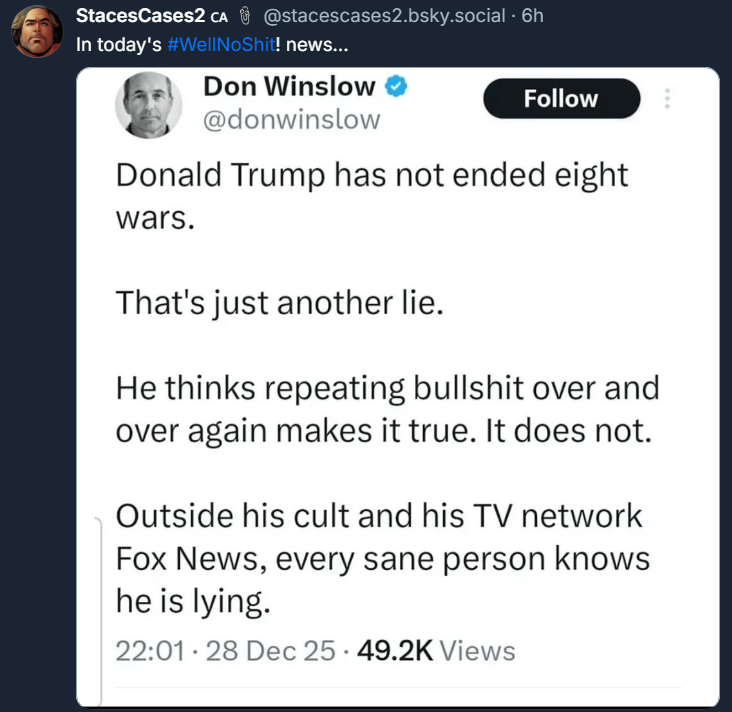This screenshot has width=732, height=712.
Task: Open the three-dot more options menu
Action: [x=668, y=99]
